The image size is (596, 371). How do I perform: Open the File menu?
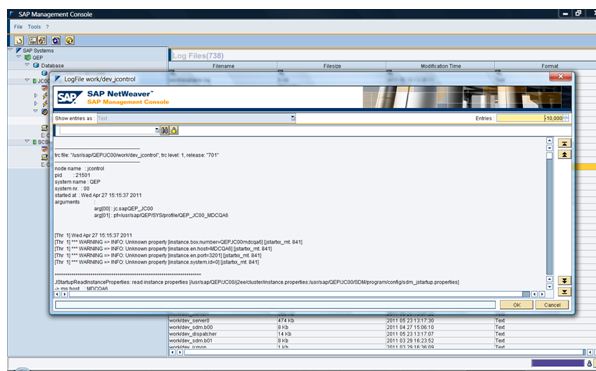point(18,27)
